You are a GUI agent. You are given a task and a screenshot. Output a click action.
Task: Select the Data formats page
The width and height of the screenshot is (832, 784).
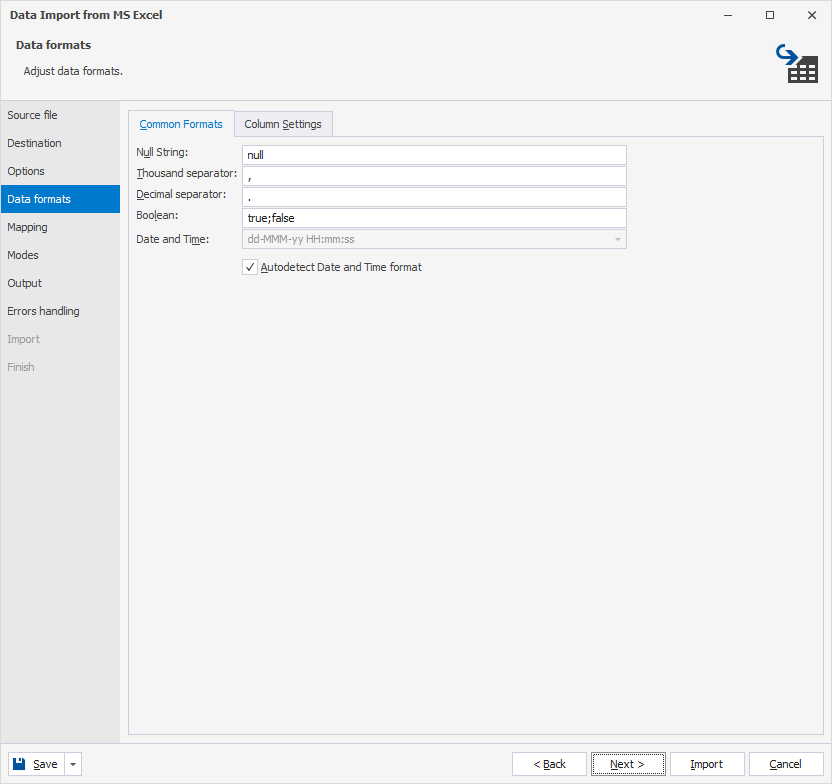click(60, 199)
